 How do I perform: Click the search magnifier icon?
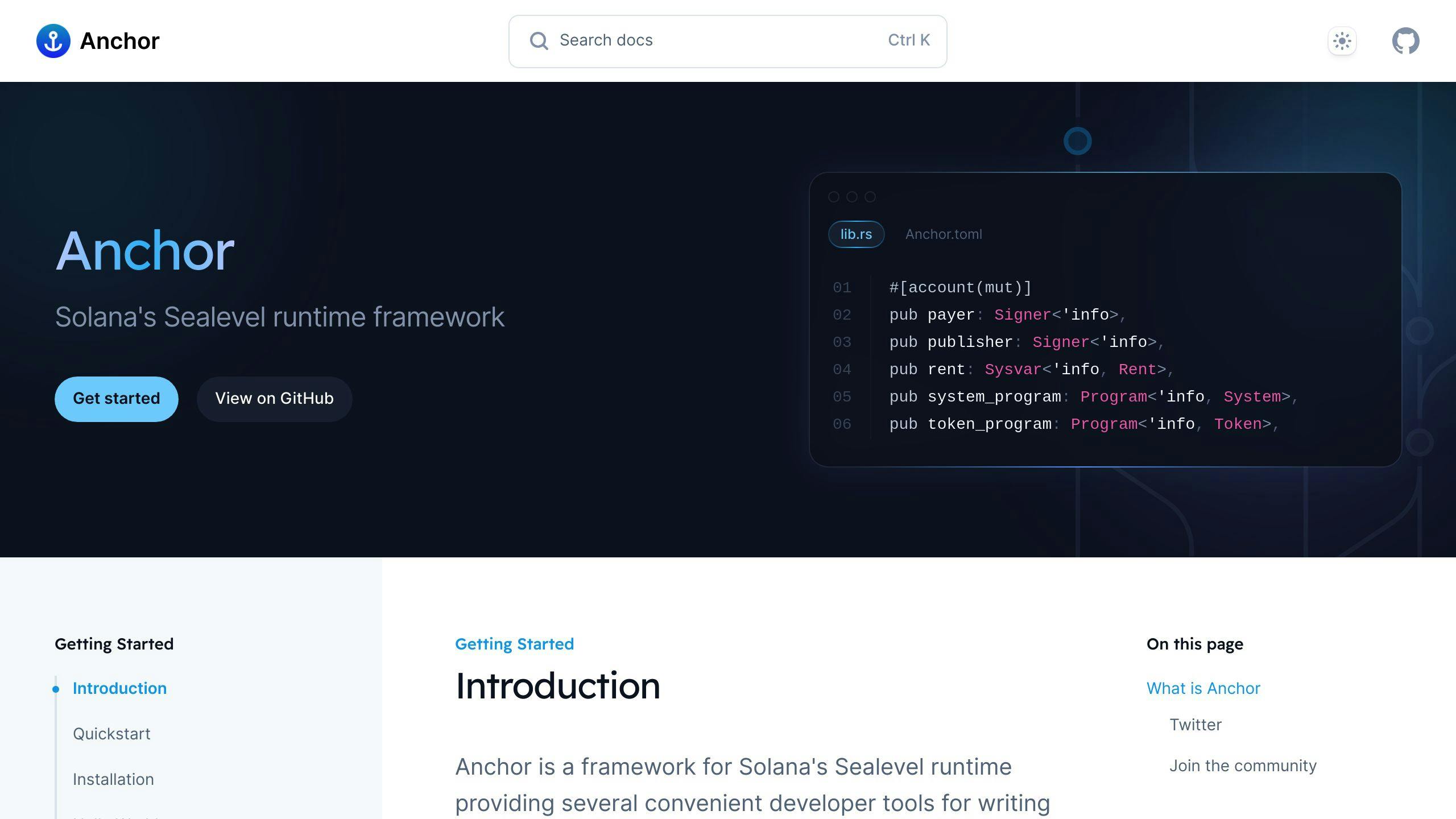(x=539, y=41)
